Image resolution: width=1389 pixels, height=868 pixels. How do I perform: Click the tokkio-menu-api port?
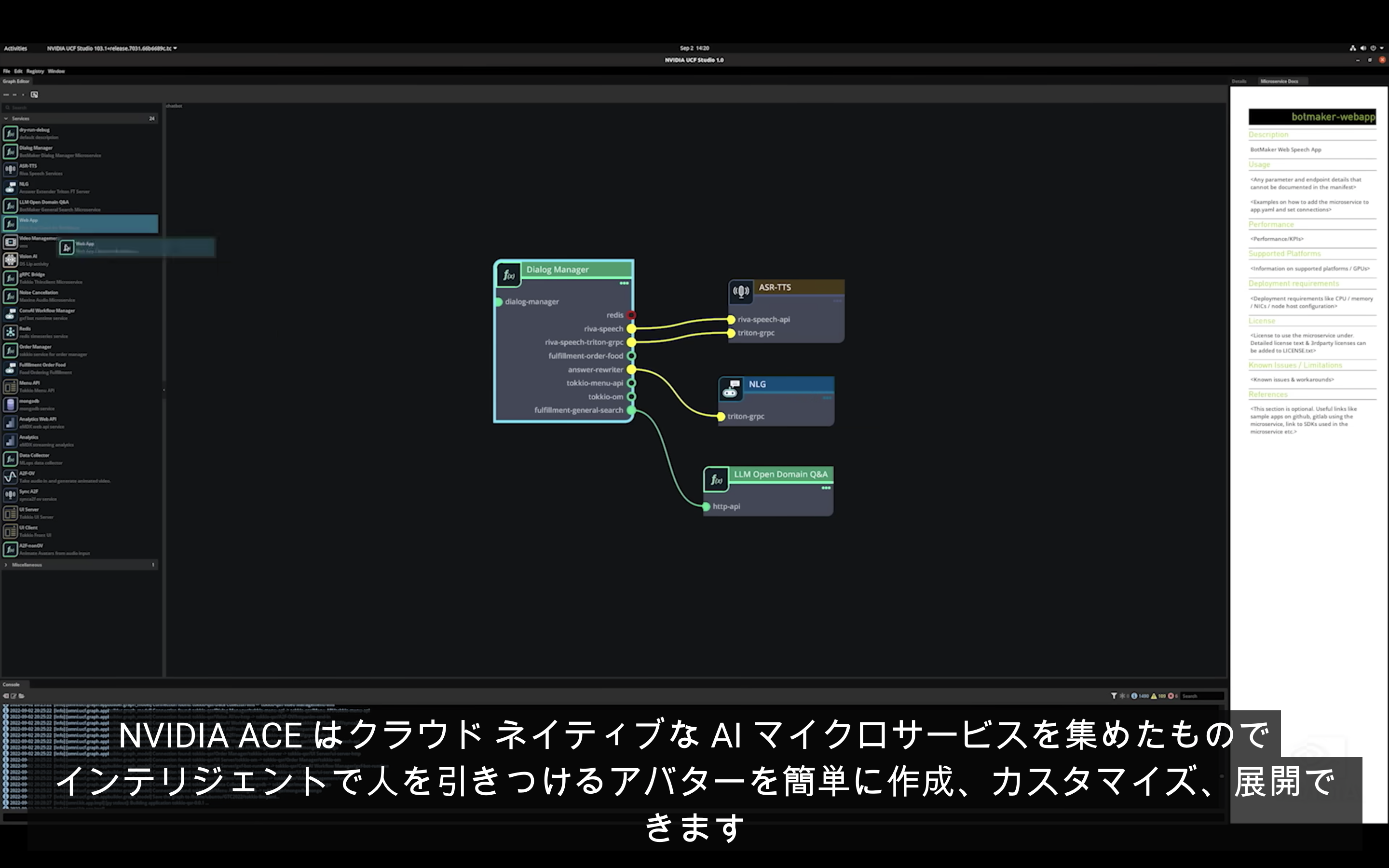[631, 383]
